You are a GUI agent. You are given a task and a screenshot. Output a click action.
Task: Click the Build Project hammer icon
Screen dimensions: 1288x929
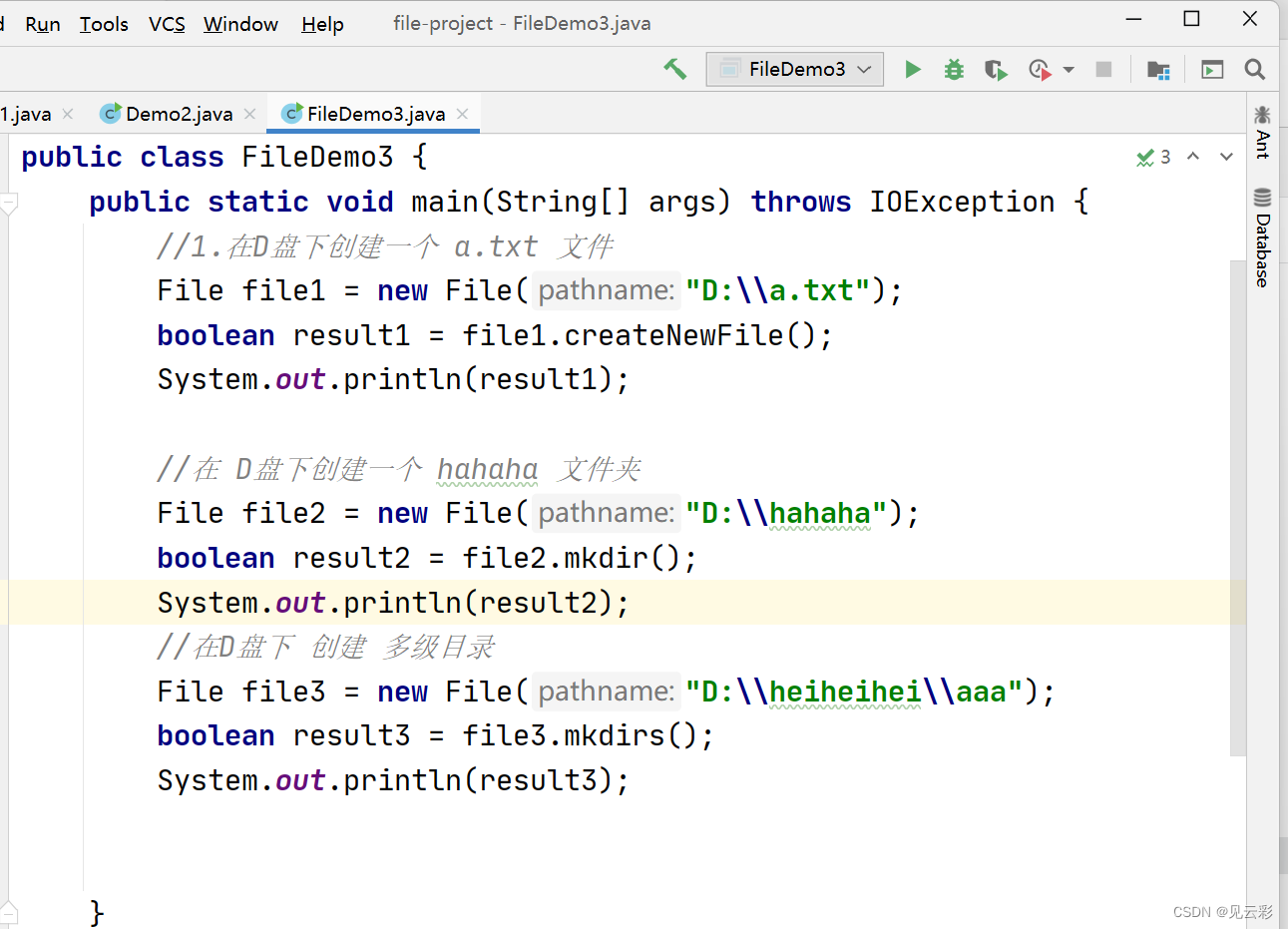675,69
